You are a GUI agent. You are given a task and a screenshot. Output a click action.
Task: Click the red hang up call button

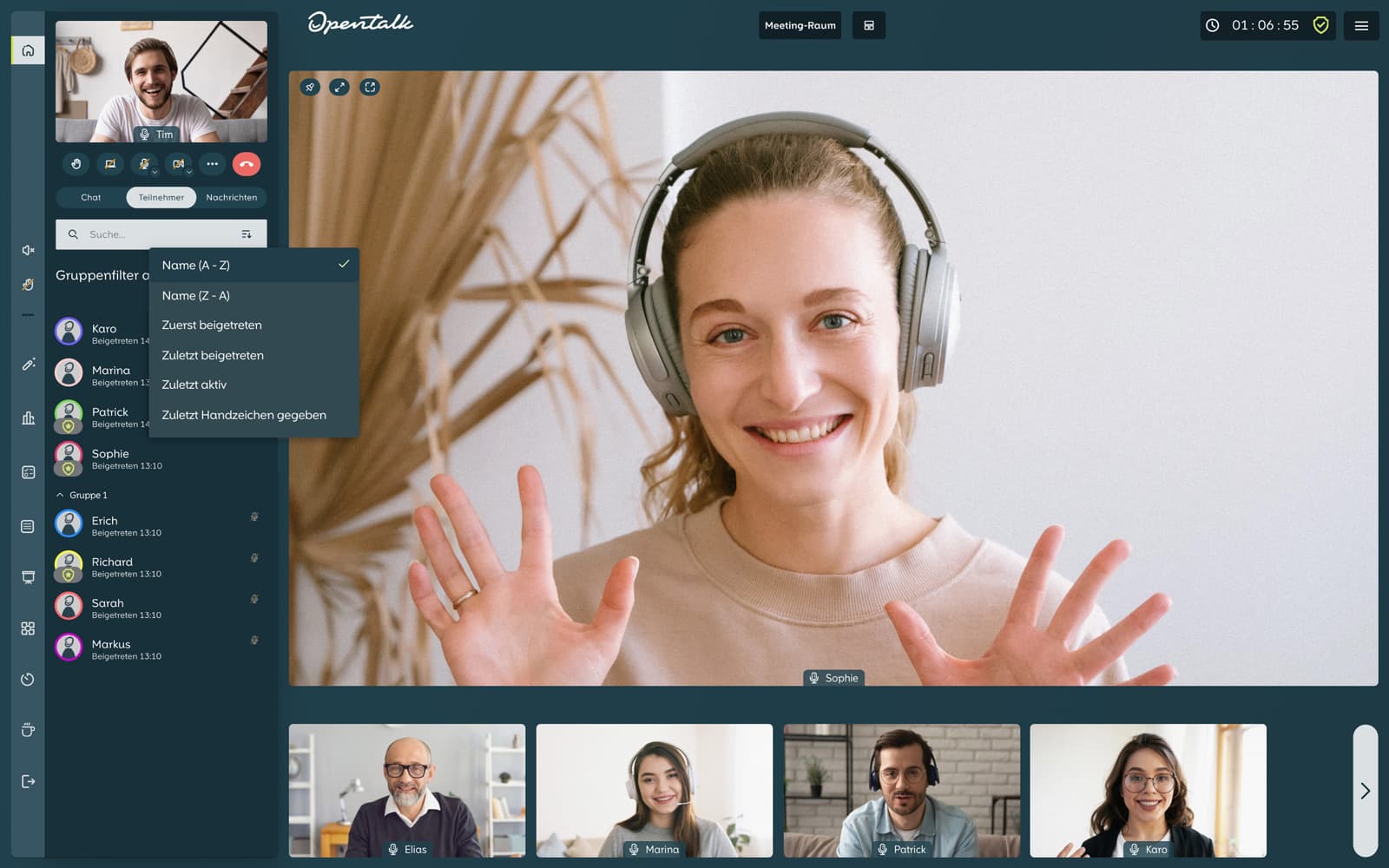coord(247,164)
